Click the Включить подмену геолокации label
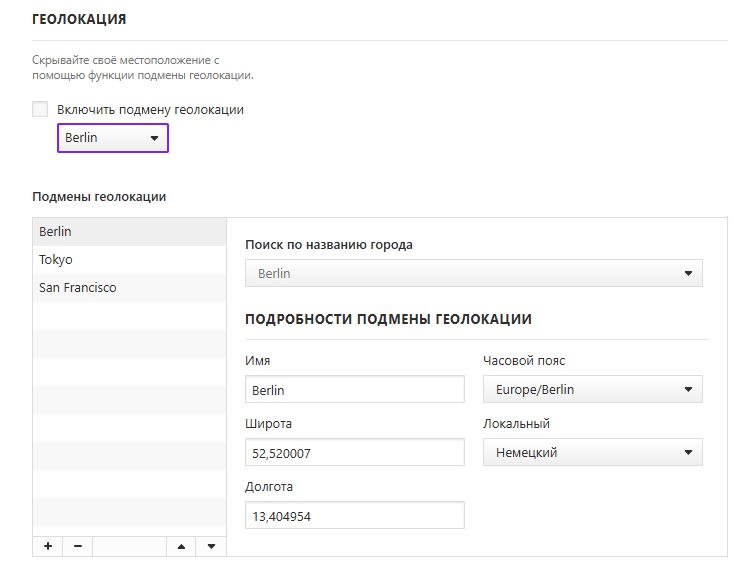Viewport: 734px width, 573px height. coord(150,110)
